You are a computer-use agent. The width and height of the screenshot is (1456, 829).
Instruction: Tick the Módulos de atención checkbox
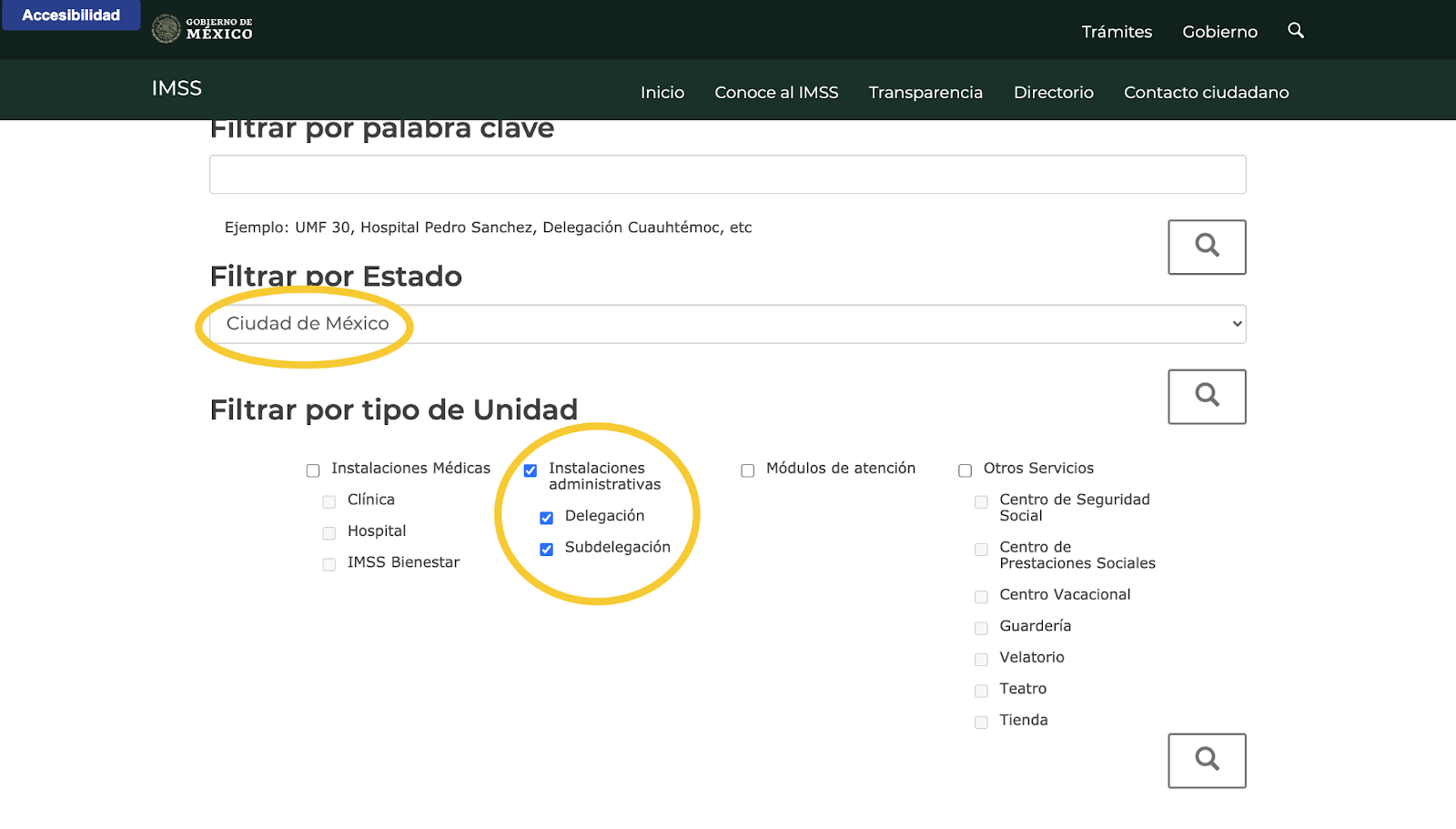[747, 470]
